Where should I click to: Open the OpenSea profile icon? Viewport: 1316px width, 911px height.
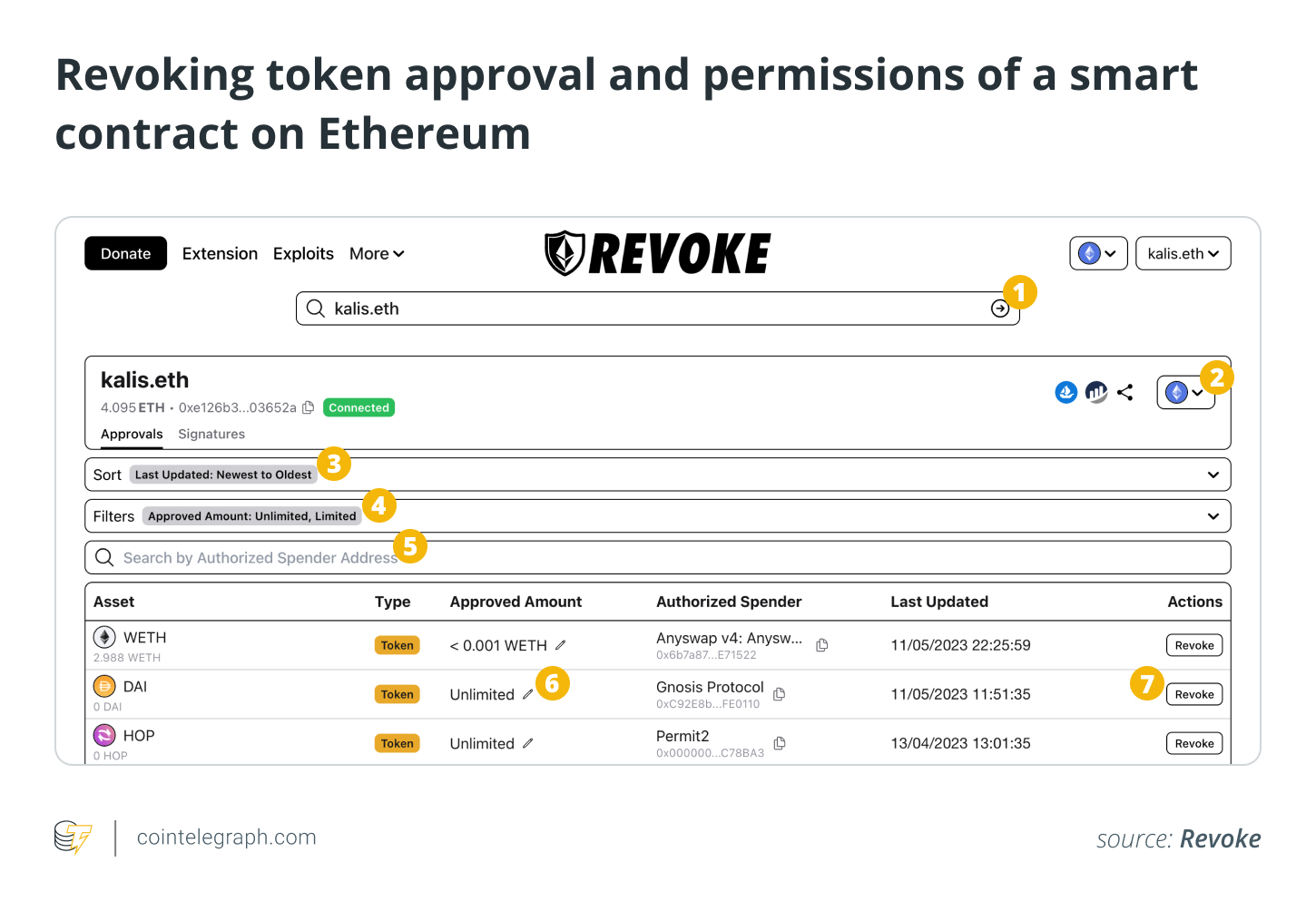[1066, 392]
